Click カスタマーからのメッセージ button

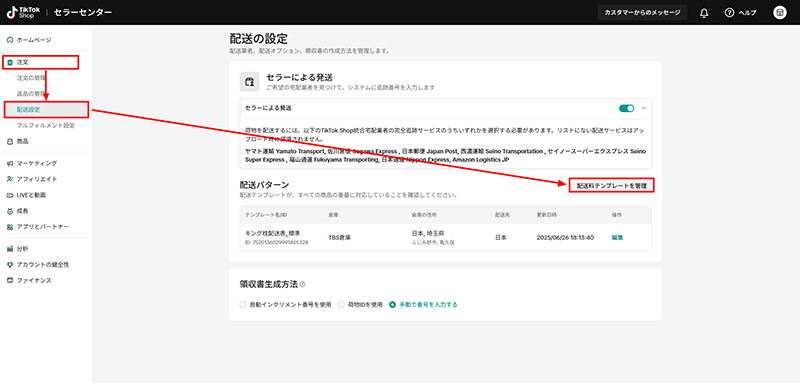(x=642, y=13)
